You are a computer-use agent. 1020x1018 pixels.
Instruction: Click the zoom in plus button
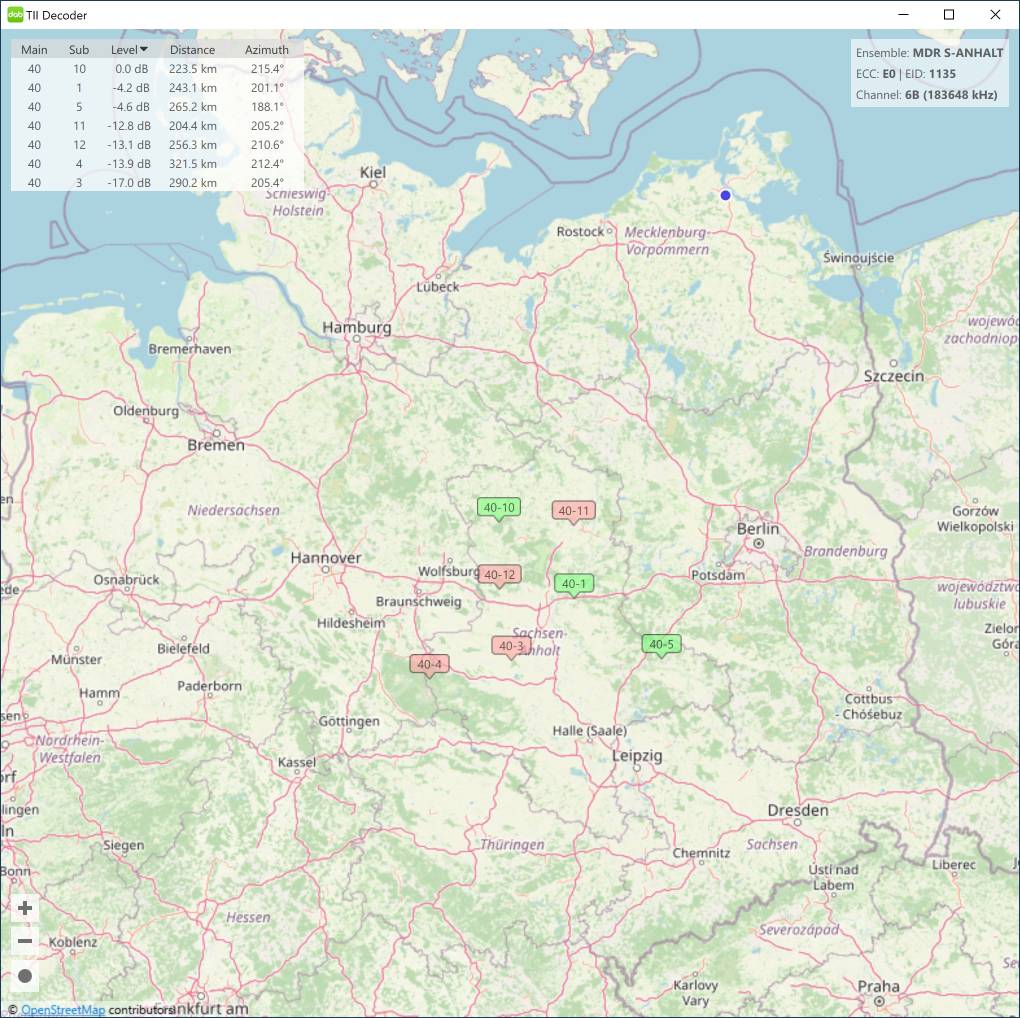25,908
